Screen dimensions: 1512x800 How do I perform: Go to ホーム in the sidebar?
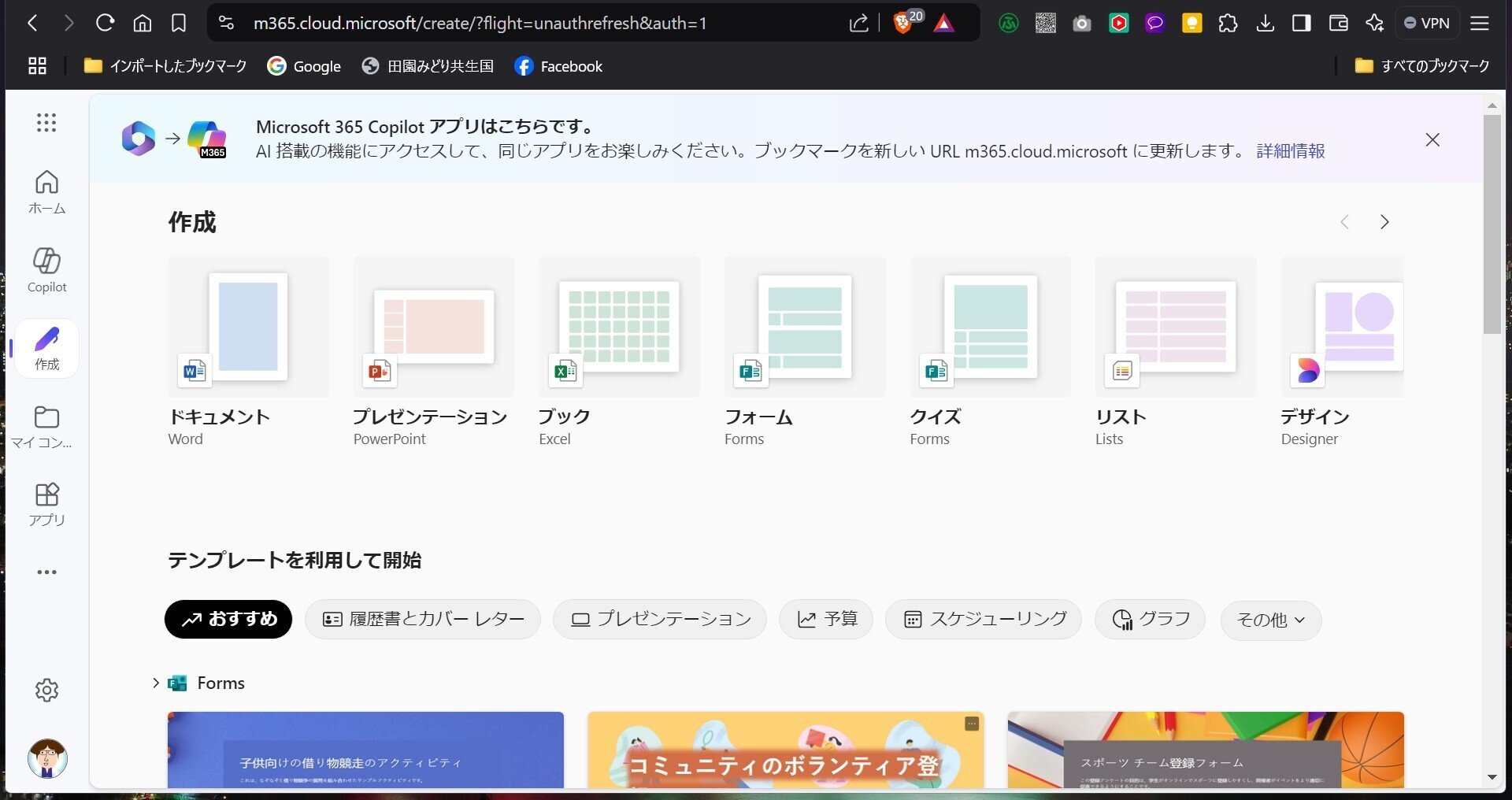46,192
